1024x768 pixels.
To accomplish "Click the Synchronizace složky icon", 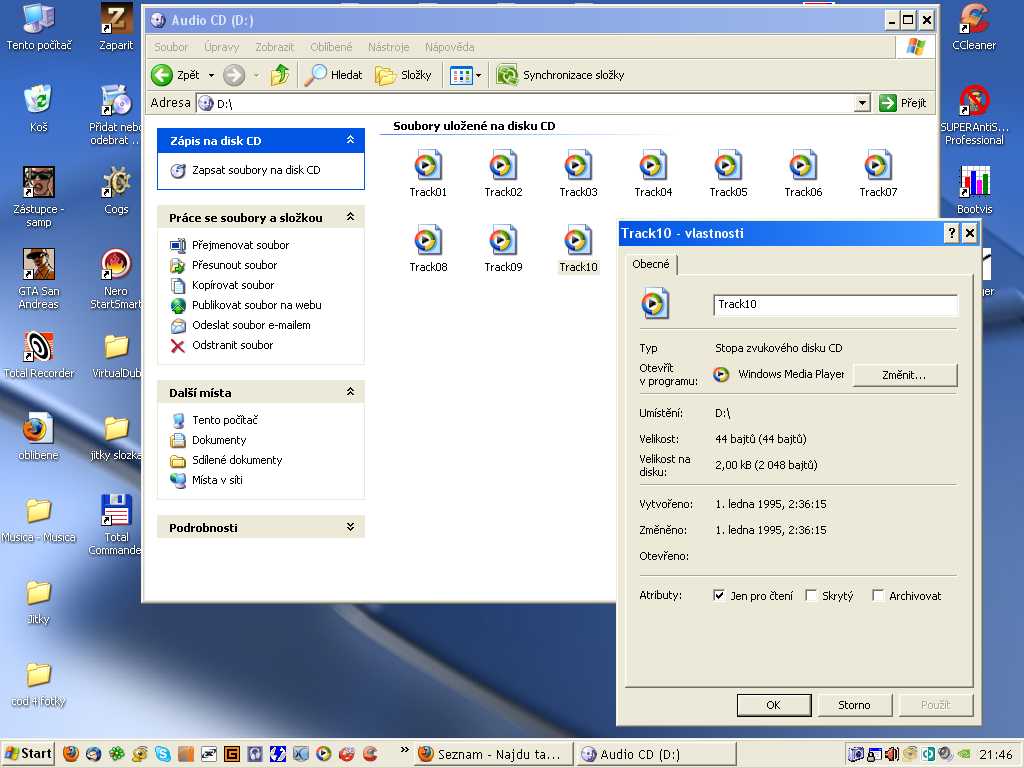I will 507,75.
